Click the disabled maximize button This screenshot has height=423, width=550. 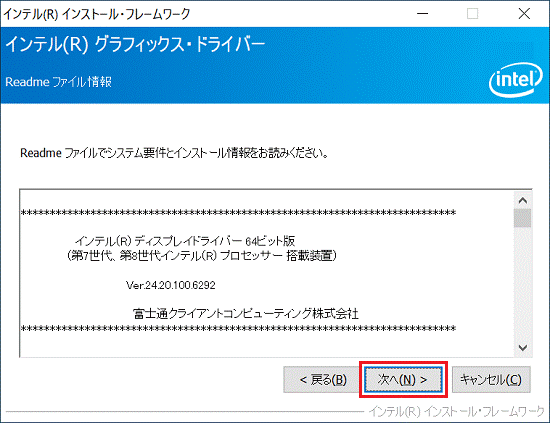coord(472,14)
